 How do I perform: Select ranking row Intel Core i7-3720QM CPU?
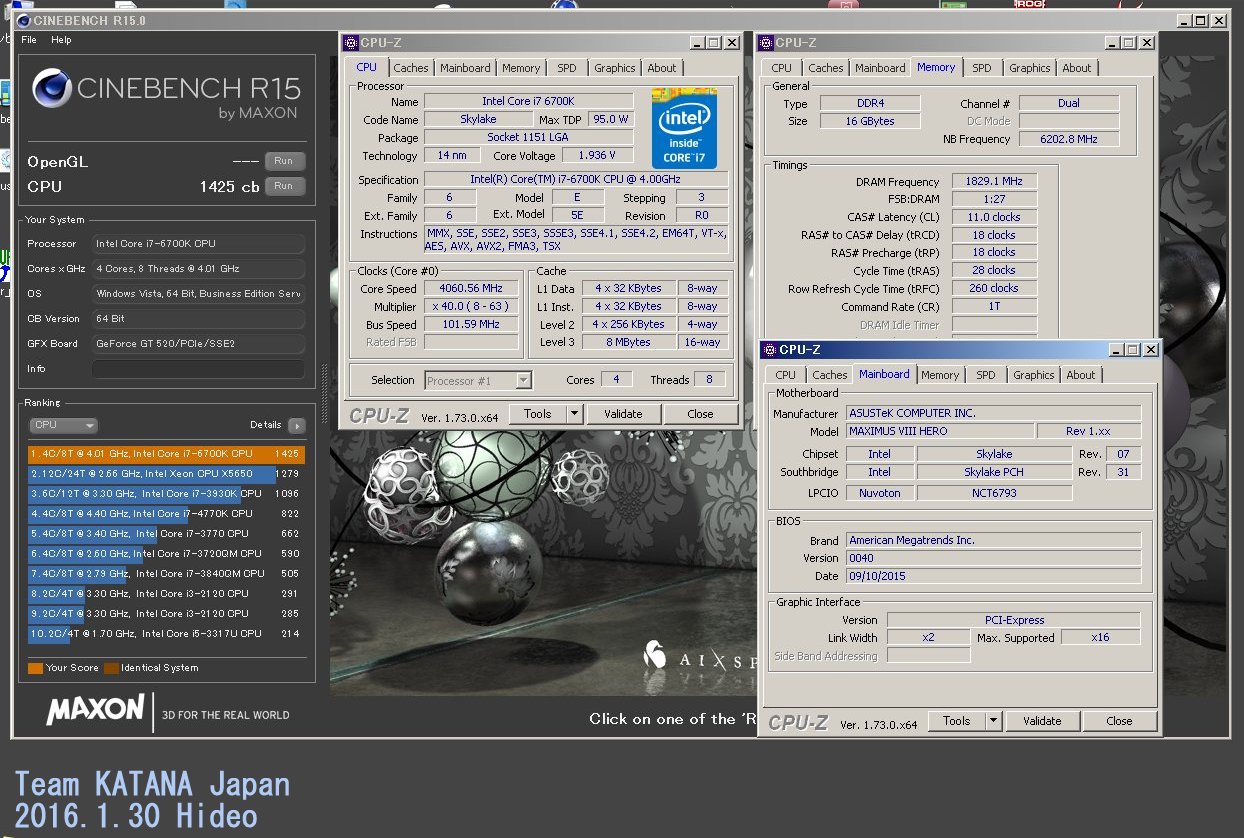click(166, 554)
